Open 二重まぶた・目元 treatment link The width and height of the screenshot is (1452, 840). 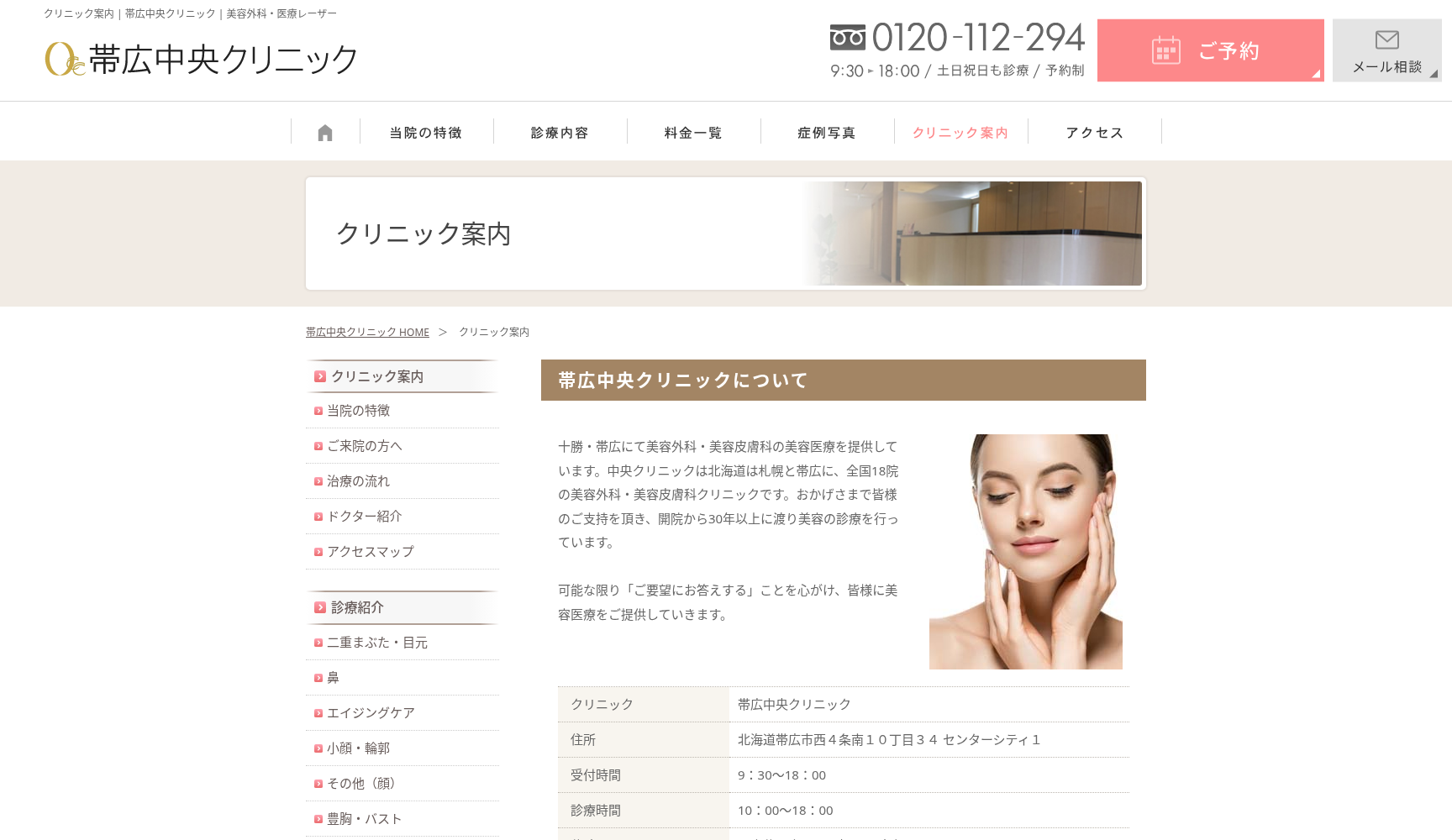[x=377, y=643]
